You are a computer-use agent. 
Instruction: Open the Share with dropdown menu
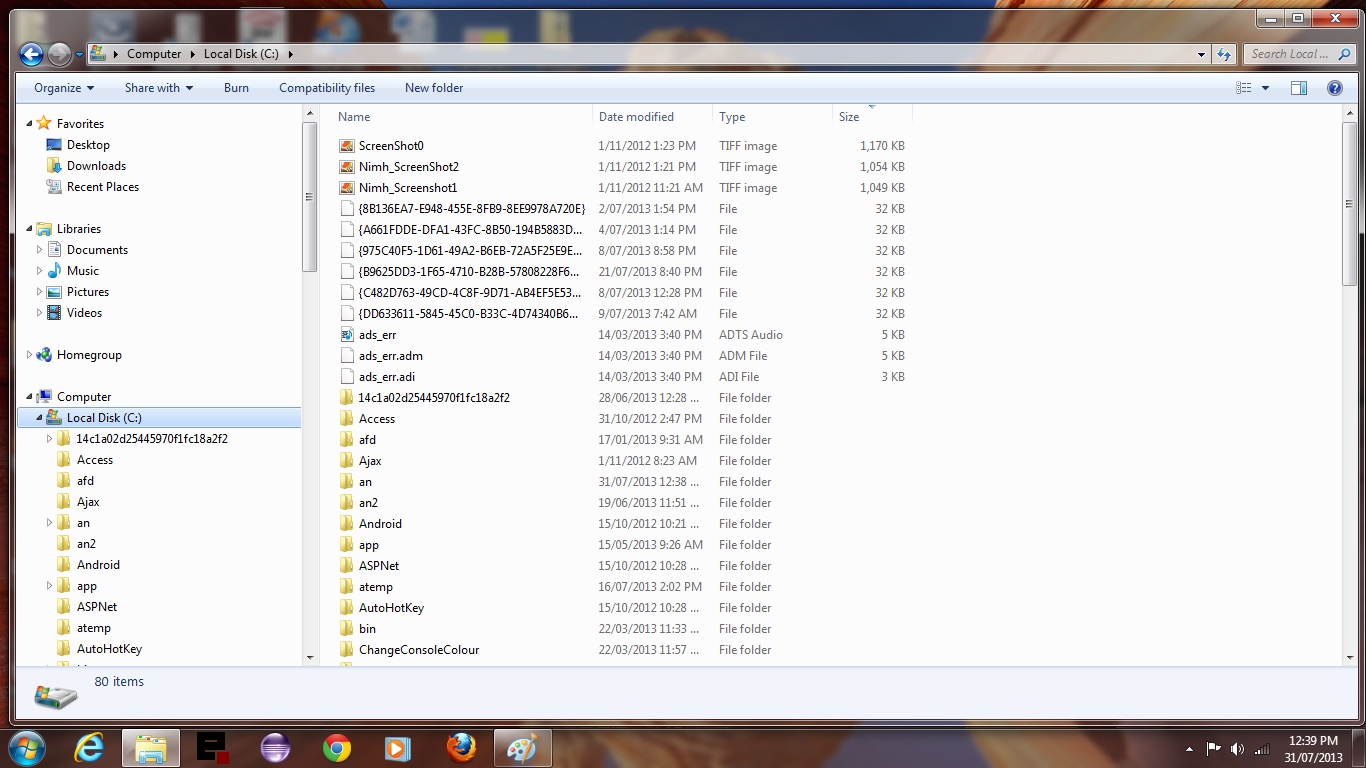click(x=158, y=88)
